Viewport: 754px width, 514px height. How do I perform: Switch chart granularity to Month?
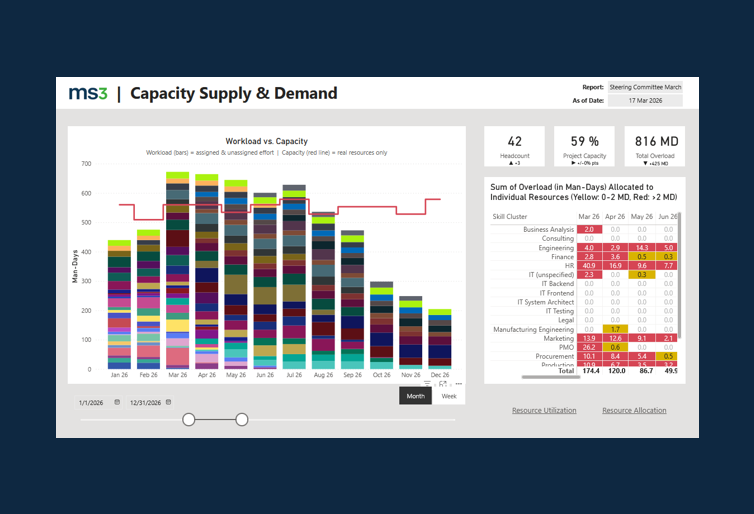pyautogui.click(x=415, y=396)
